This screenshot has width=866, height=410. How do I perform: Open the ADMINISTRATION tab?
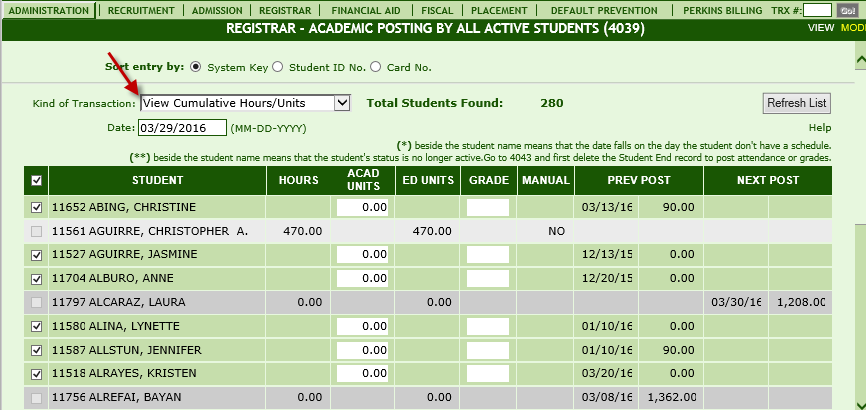[x=48, y=10]
